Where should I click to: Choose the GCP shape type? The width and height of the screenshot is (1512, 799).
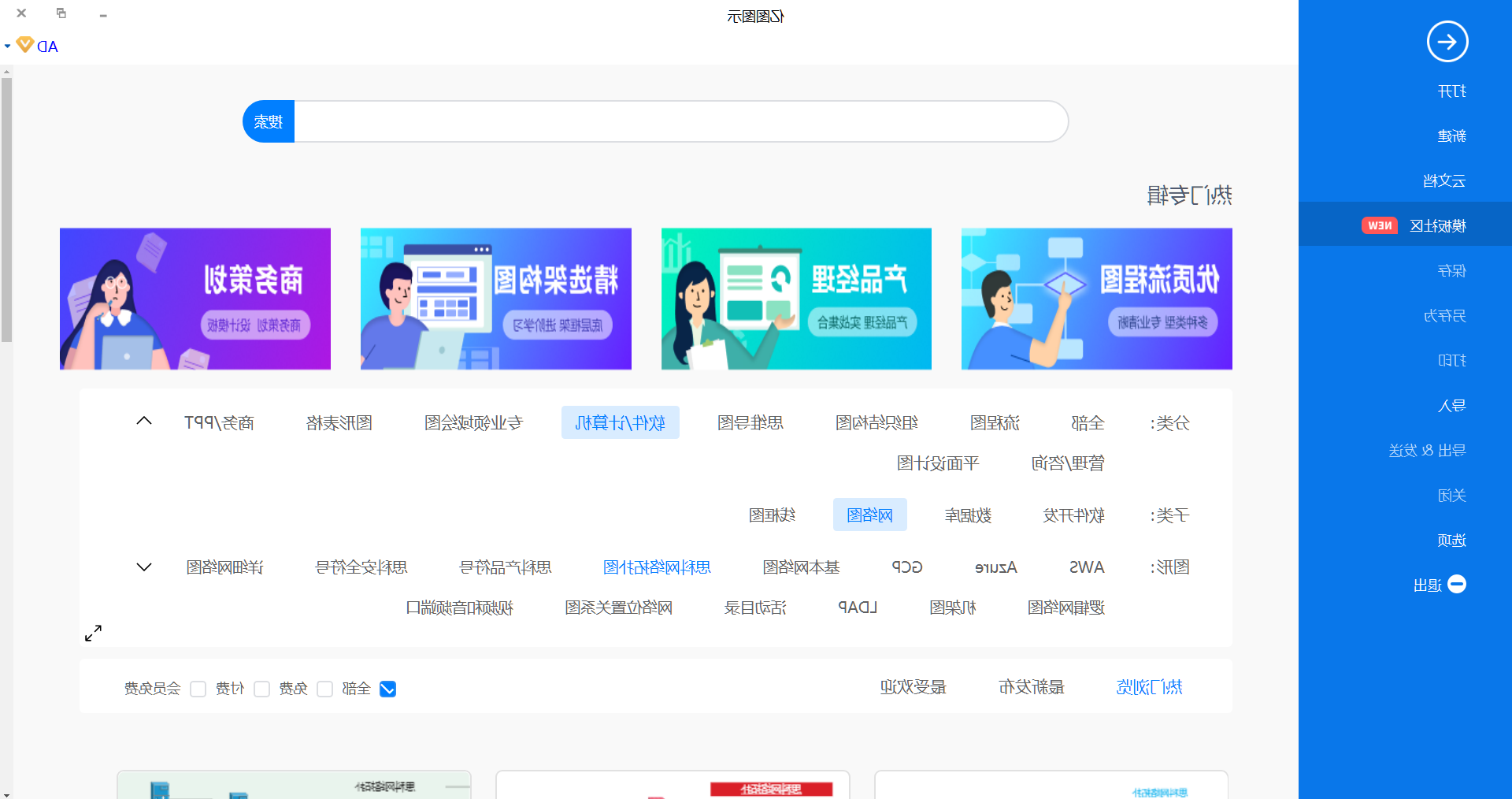(907, 567)
